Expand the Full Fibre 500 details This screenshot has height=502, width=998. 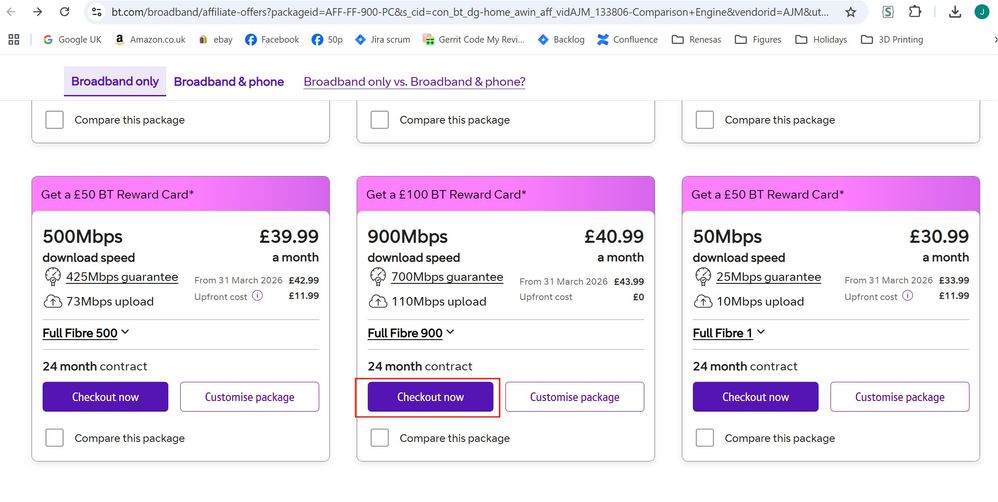[86, 333]
